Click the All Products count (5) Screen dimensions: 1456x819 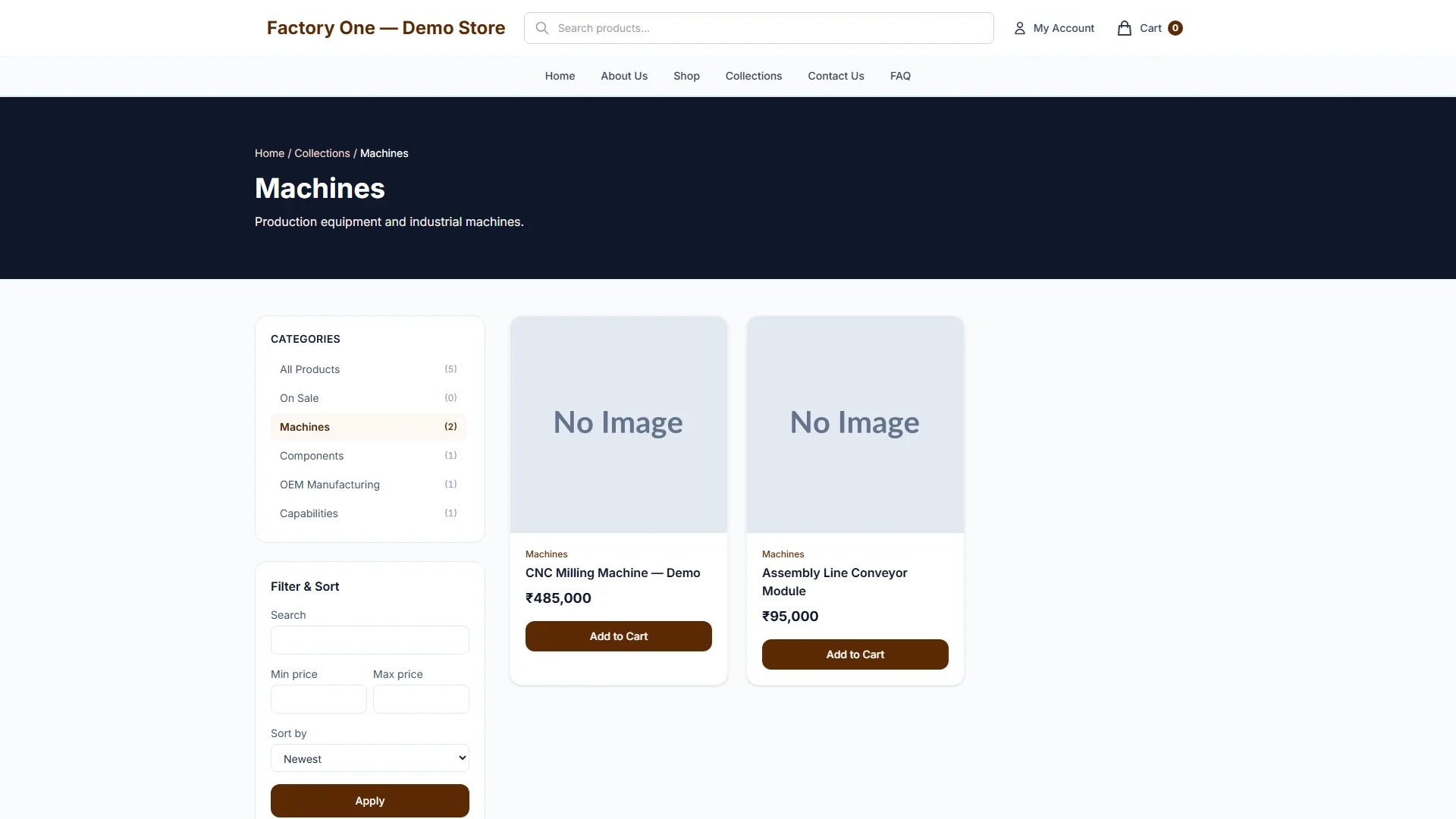(x=450, y=369)
